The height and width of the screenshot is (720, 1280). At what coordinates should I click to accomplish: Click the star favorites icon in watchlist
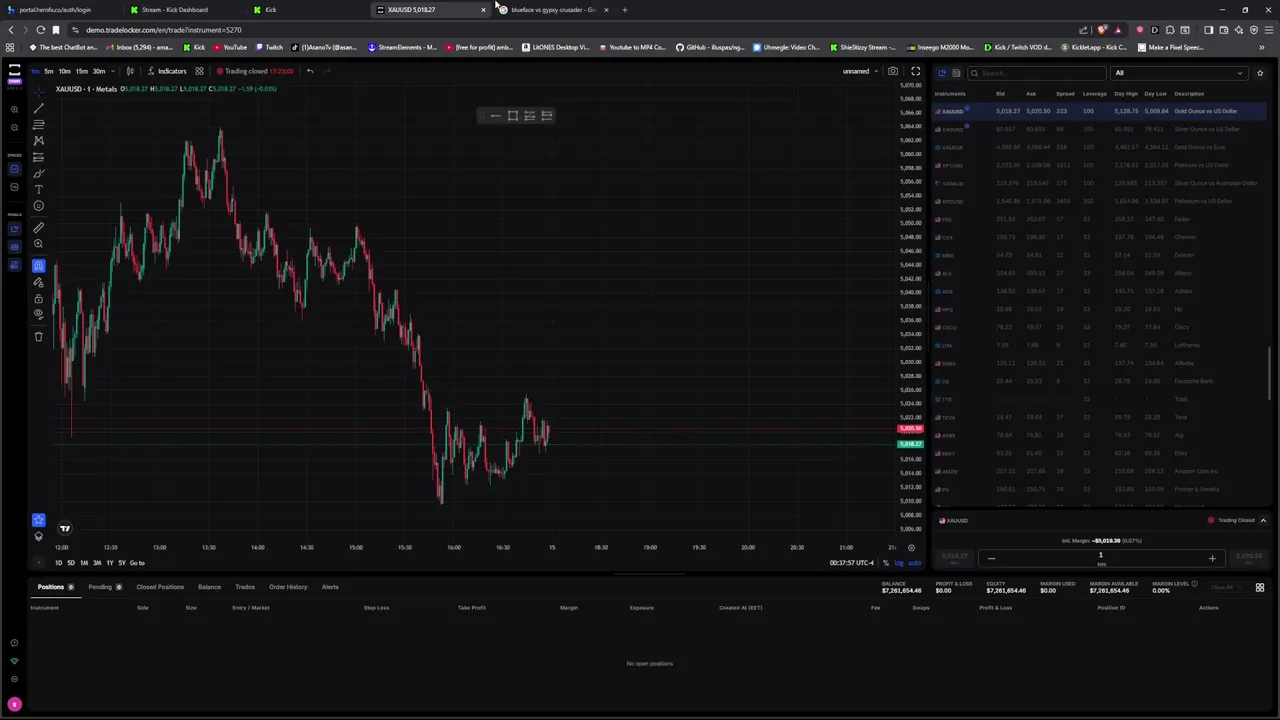(x=1260, y=73)
